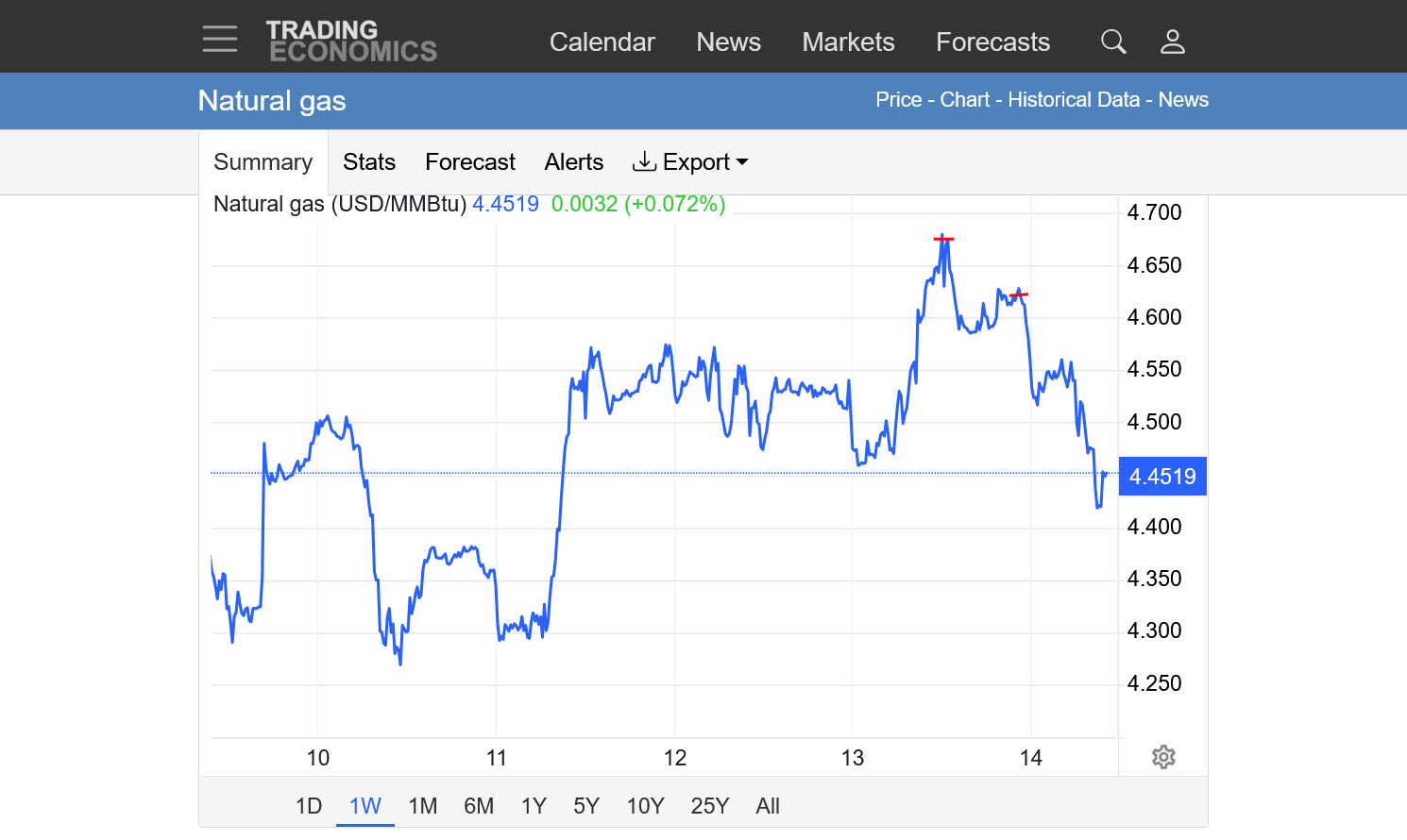Select the 1D time range
The width and height of the screenshot is (1407, 840).
point(309,806)
